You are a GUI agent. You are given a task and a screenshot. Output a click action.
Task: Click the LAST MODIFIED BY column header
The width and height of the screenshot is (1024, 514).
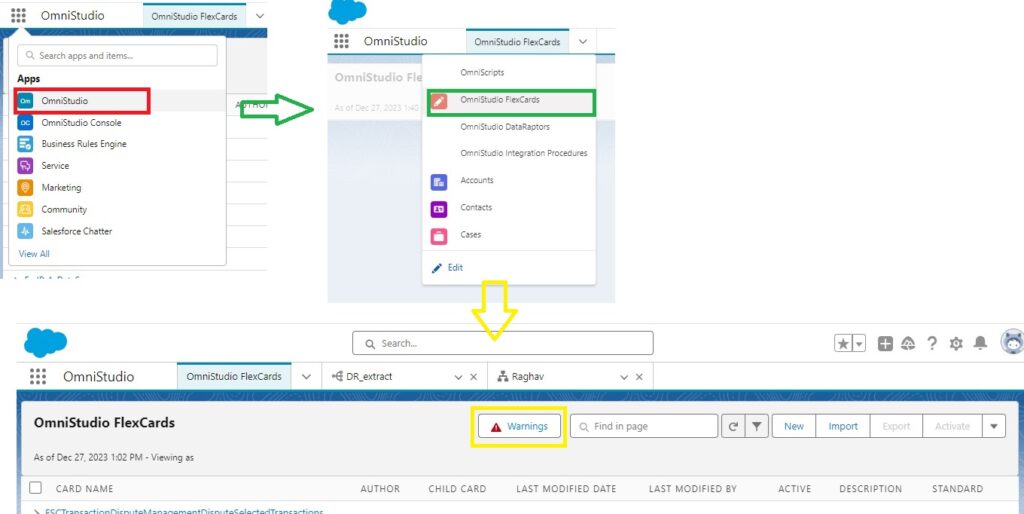point(692,489)
